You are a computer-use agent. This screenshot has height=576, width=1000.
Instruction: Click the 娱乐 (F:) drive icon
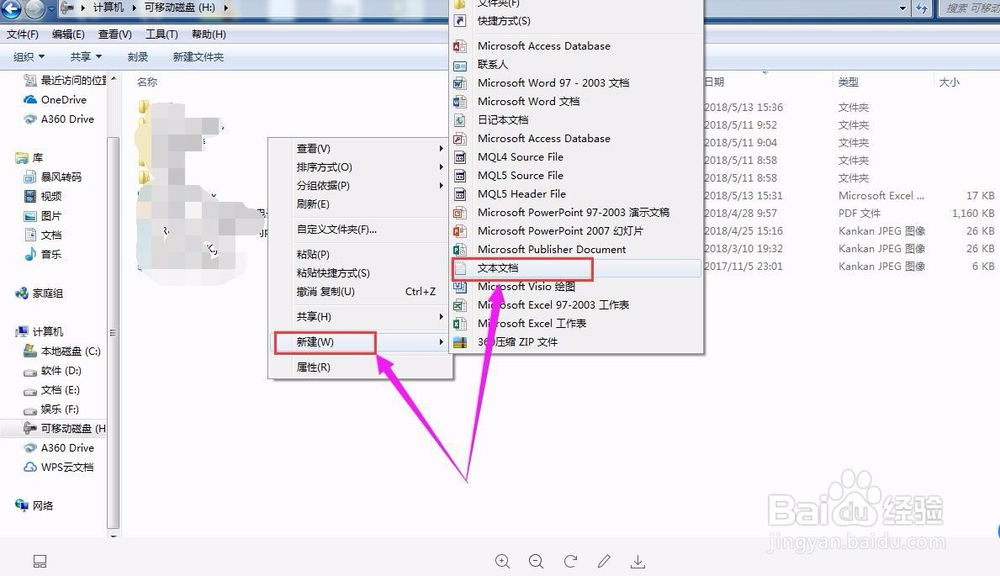pyautogui.click(x=29, y=410)
